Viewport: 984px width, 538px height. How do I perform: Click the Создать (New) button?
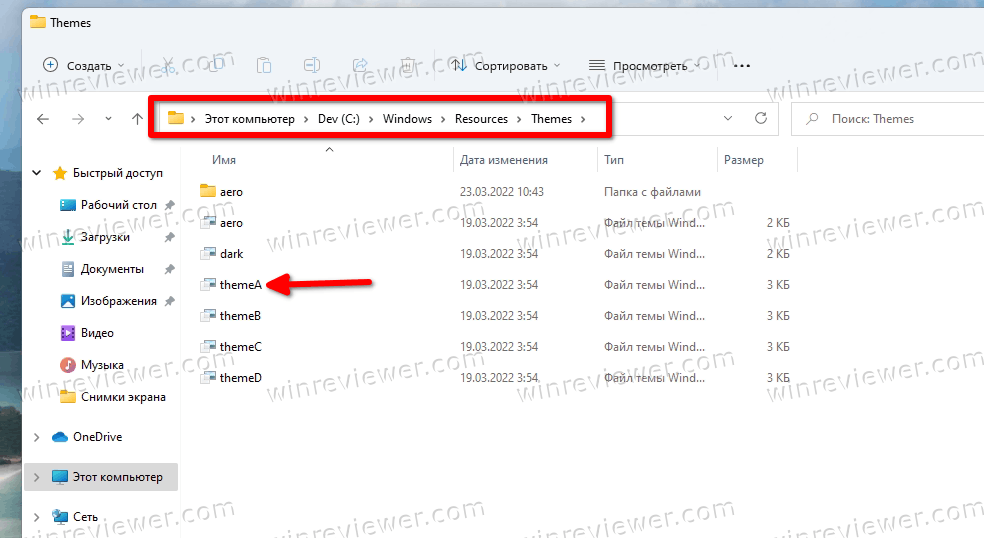pyautogui.click(x=83, y=65)
